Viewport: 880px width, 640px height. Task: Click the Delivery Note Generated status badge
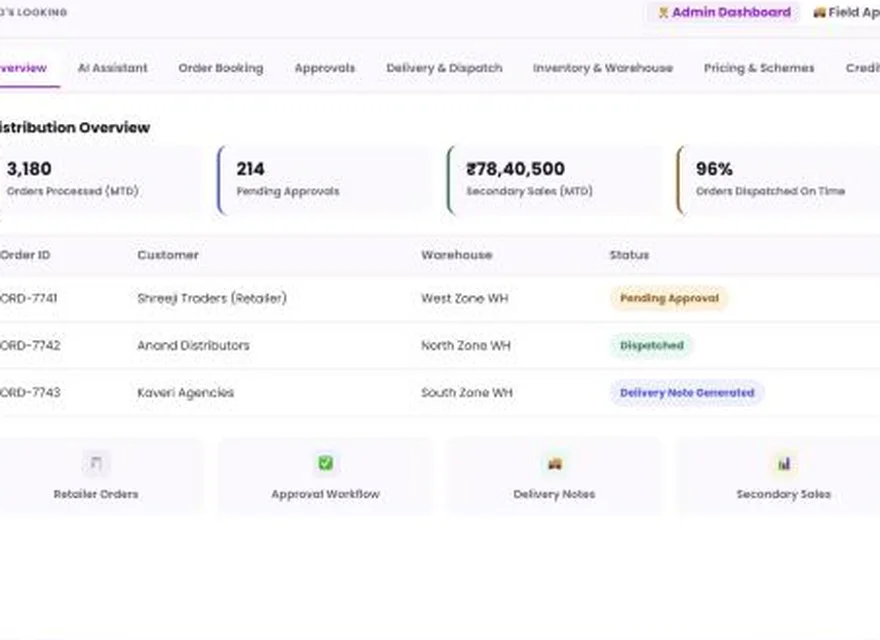[687, 392]
